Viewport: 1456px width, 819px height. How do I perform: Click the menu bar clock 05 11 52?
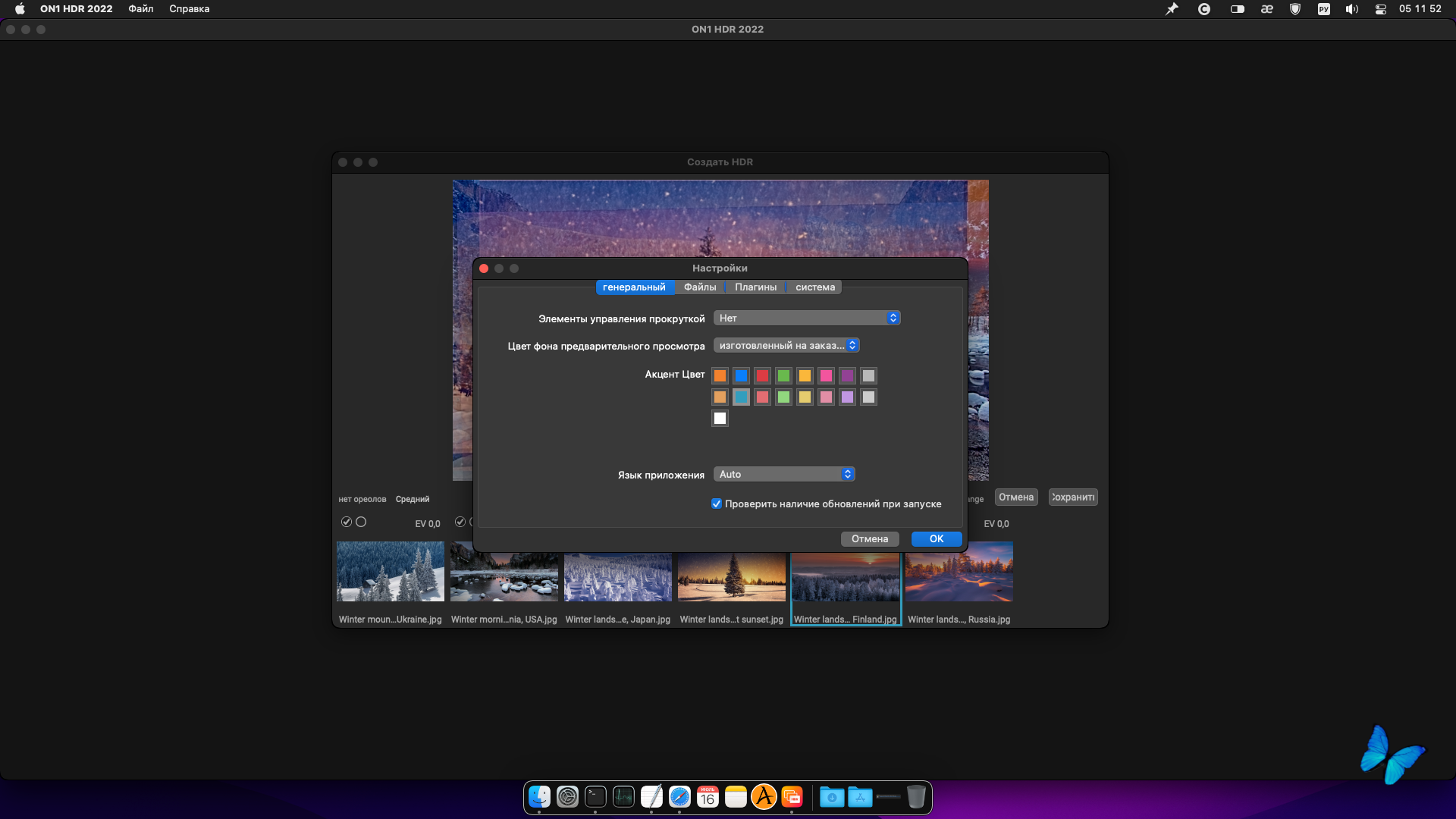(1420, 9)
